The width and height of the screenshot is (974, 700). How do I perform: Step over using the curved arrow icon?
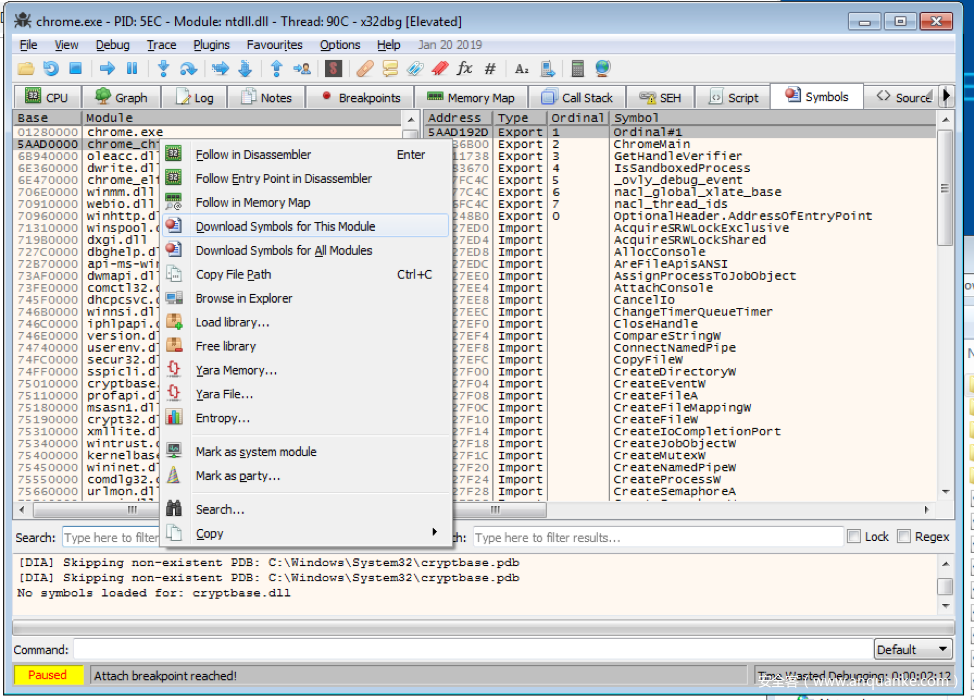coord(188,68)
